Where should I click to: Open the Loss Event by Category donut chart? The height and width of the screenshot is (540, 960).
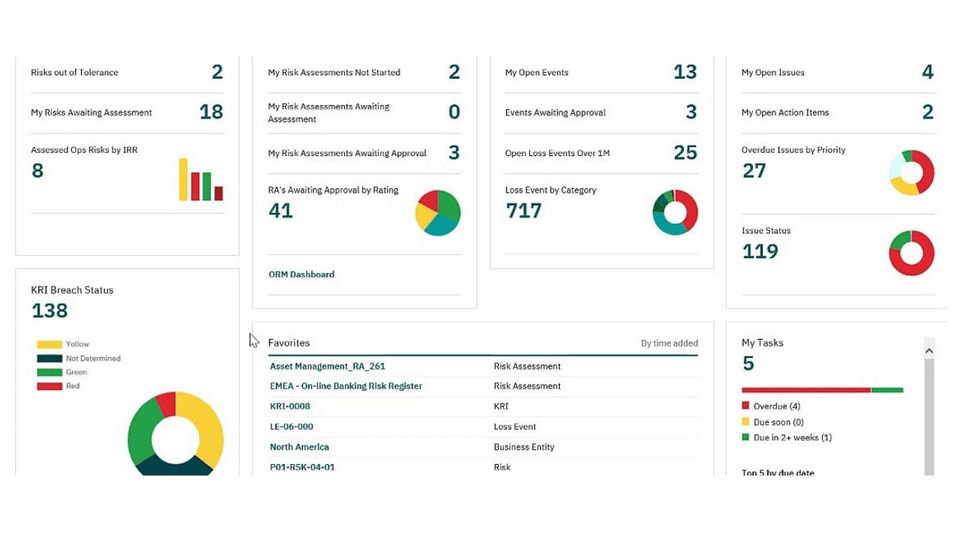coord(675,212)
